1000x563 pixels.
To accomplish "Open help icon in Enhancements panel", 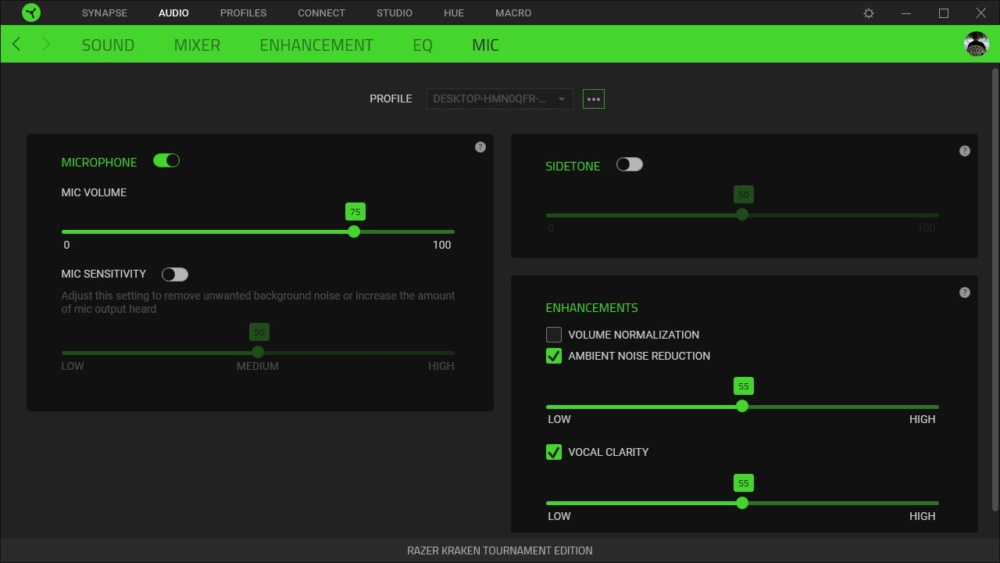I will pos(964,293).
